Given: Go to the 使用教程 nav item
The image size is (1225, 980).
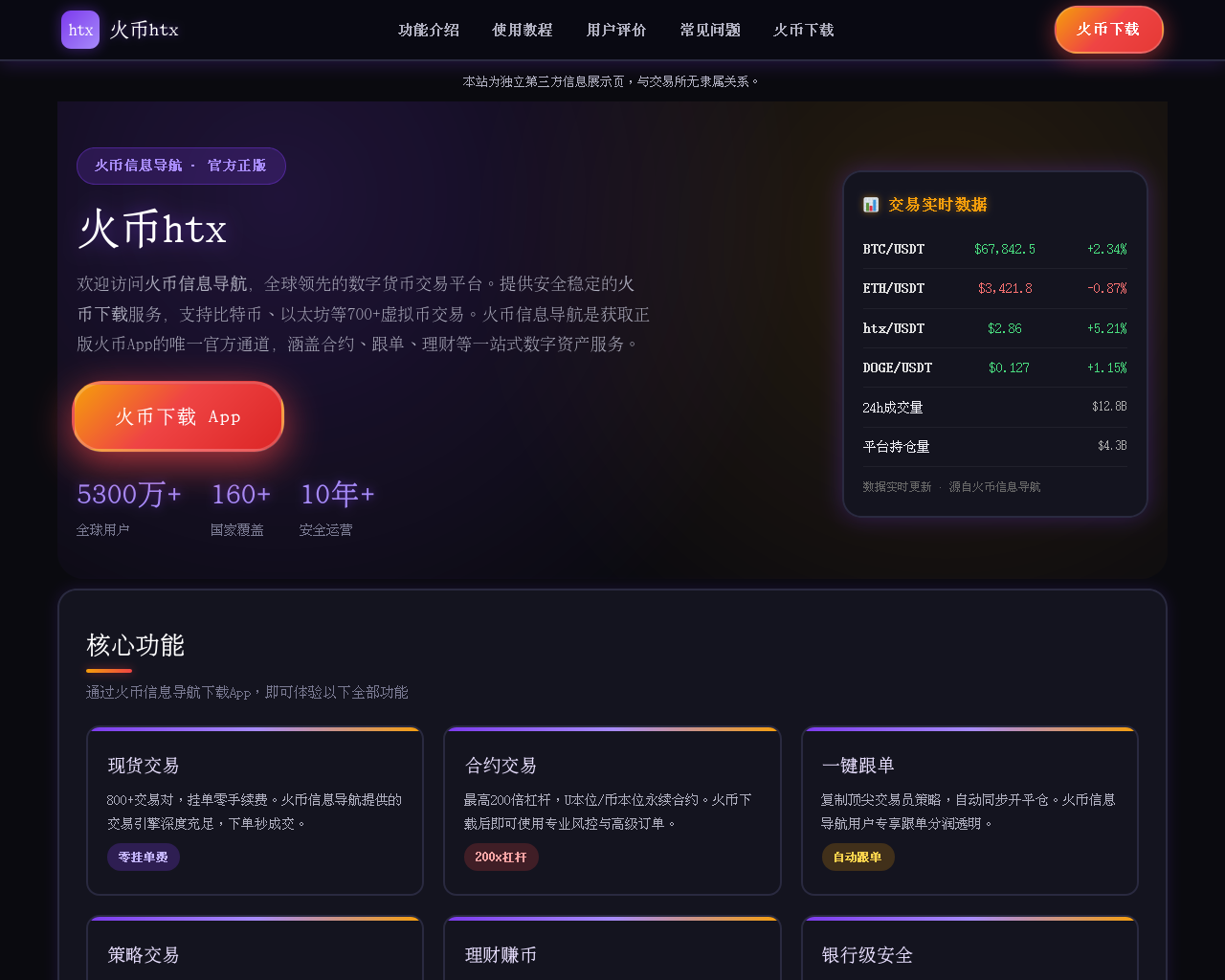Looking at the screenshot, I should pyautogui.click(x=523, y=30).
